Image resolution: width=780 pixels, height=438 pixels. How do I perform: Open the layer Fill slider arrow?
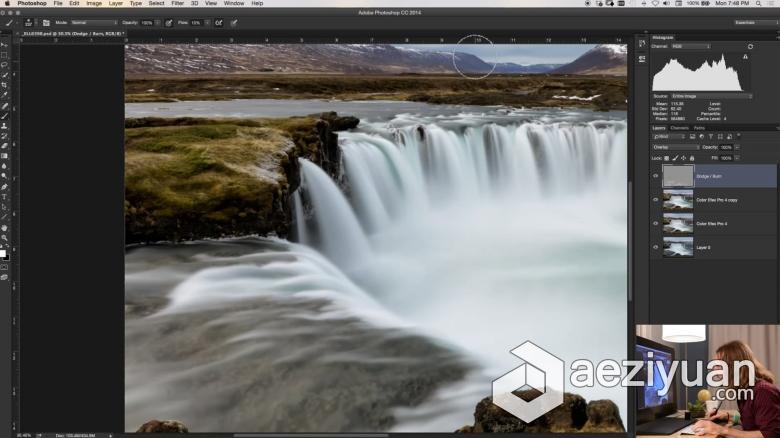[737, 158]
